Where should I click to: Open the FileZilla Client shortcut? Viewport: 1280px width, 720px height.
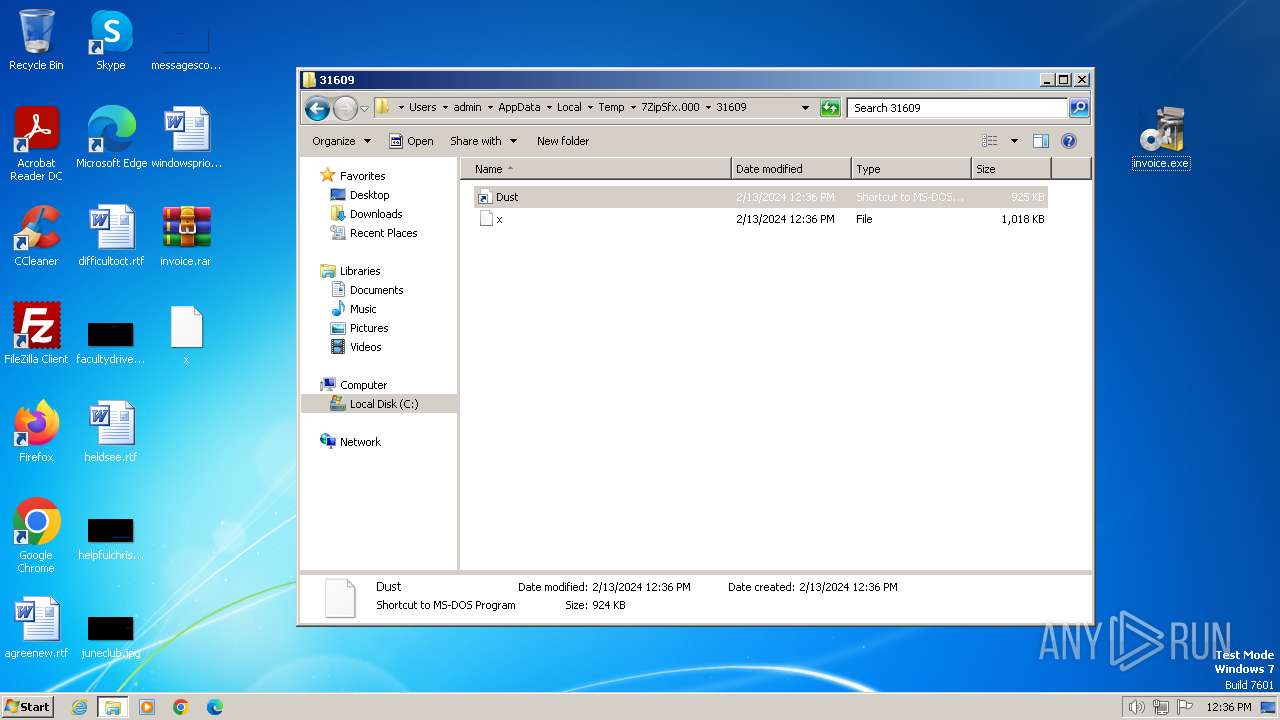coord(36,333)
